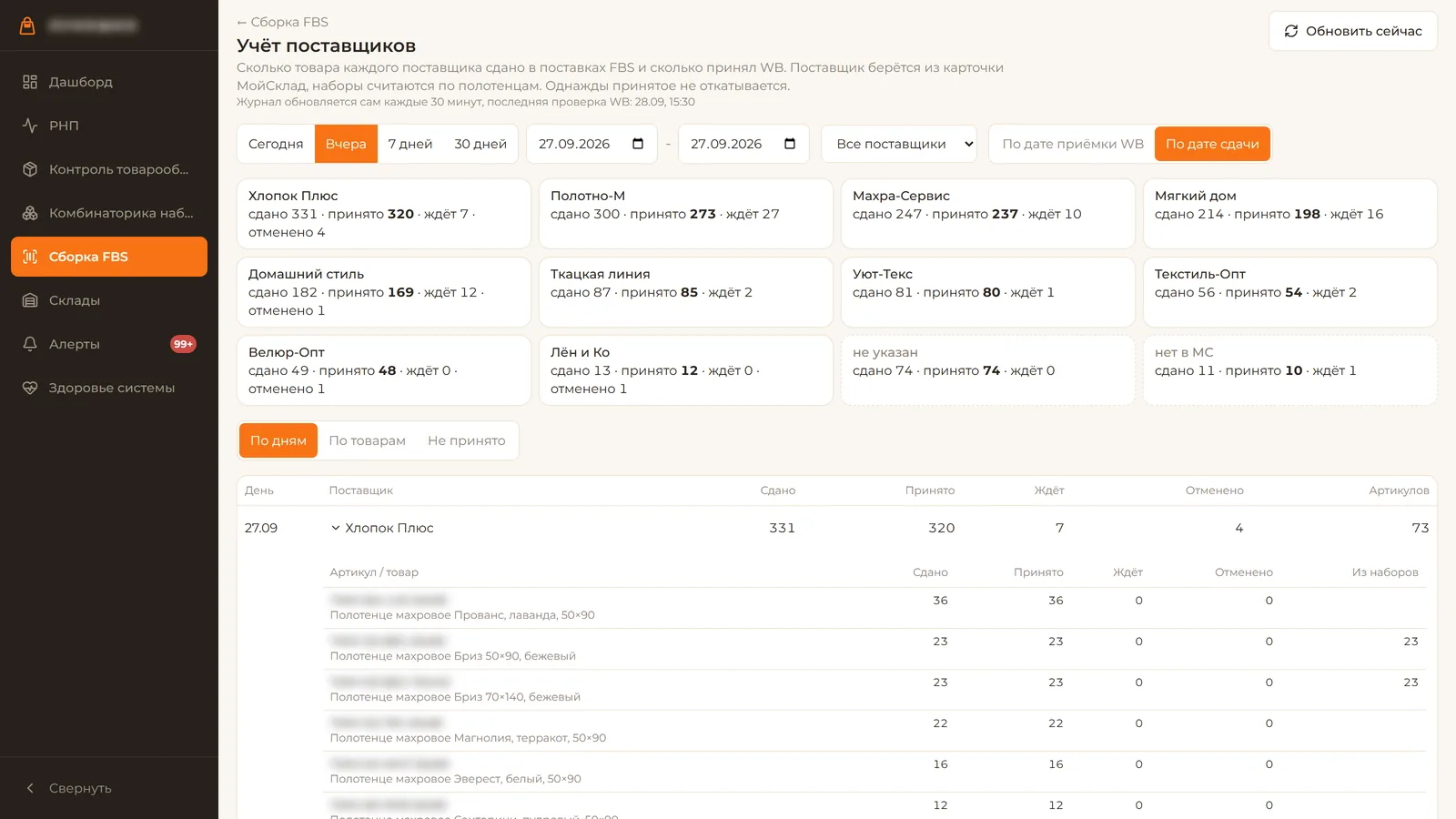Click the Алерты bell icon
This screenshot has height=819, width=1456.
click(30, 344)
